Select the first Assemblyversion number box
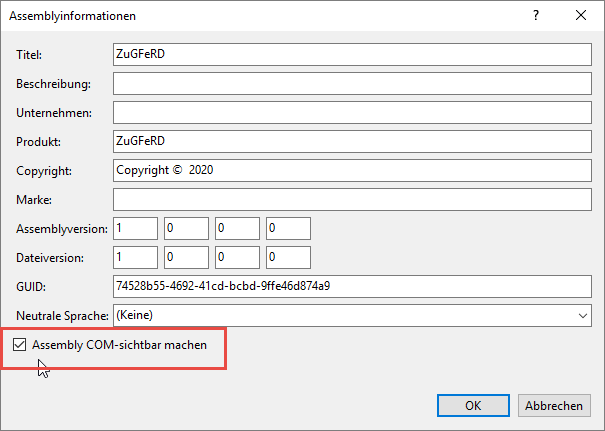Screen dimensions: 605x431 click(134, 228)
